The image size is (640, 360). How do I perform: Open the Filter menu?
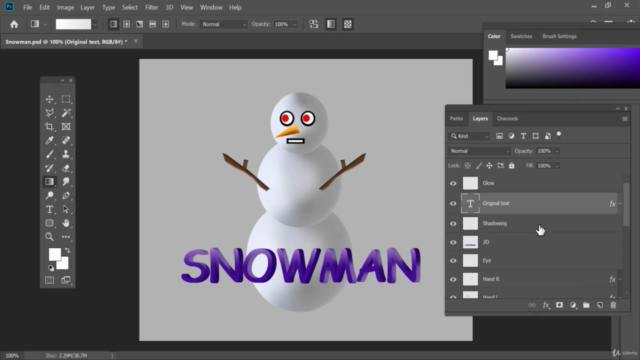151,7
